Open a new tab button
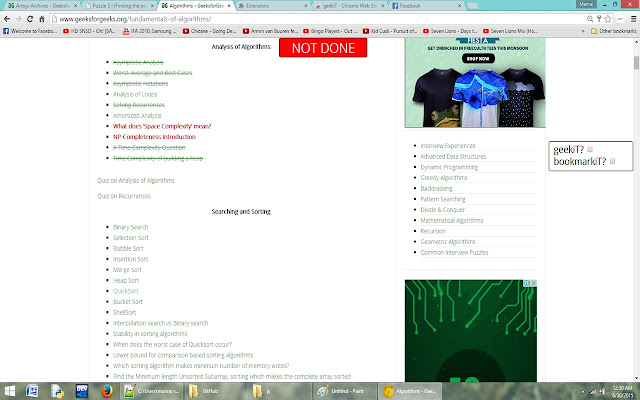 coord(472,6)
